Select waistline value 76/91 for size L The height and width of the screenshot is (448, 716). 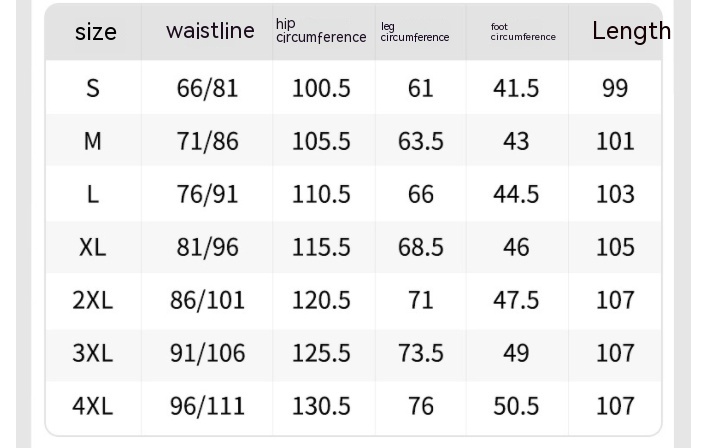(207, 194)
